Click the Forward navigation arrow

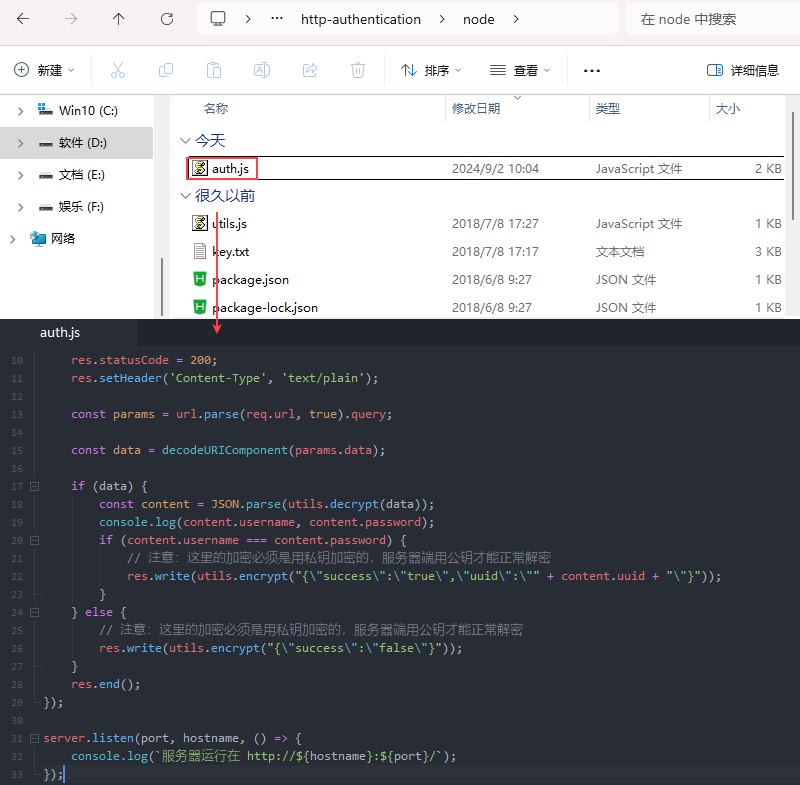click(71, 19)
